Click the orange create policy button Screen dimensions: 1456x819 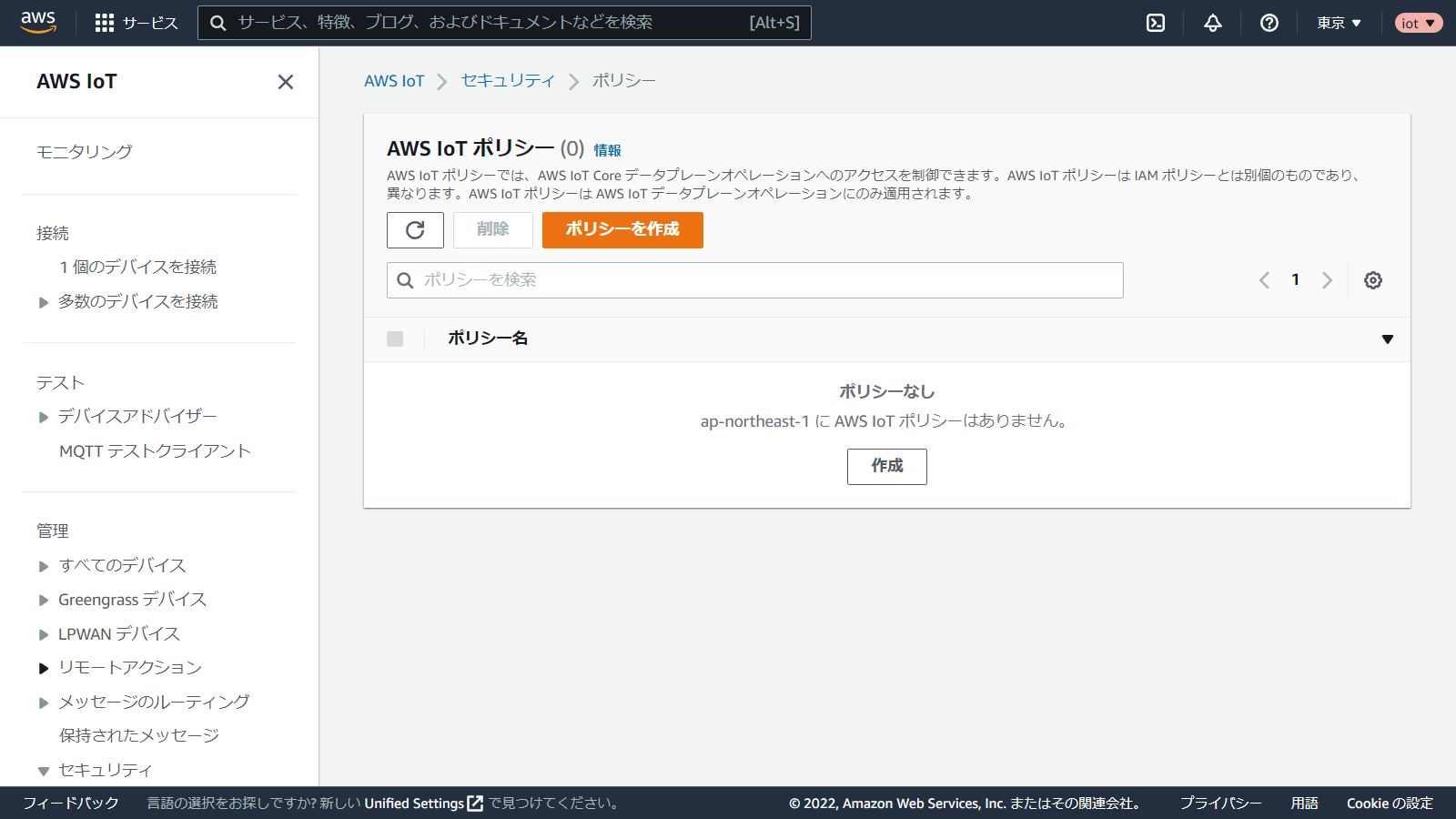tap(622, 230)
